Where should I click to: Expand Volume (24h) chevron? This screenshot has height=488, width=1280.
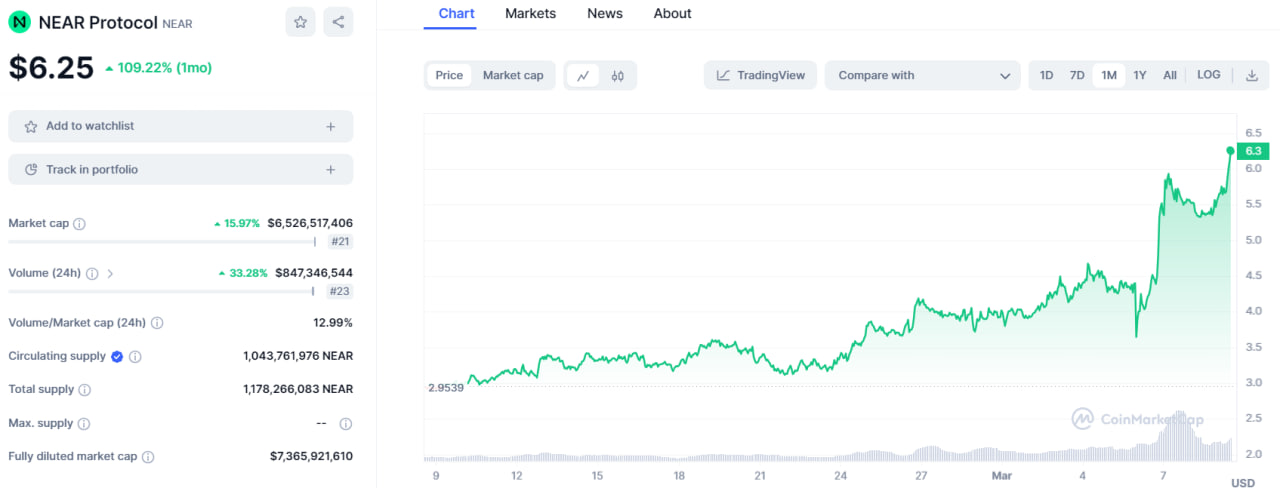[x=110, y=273]
